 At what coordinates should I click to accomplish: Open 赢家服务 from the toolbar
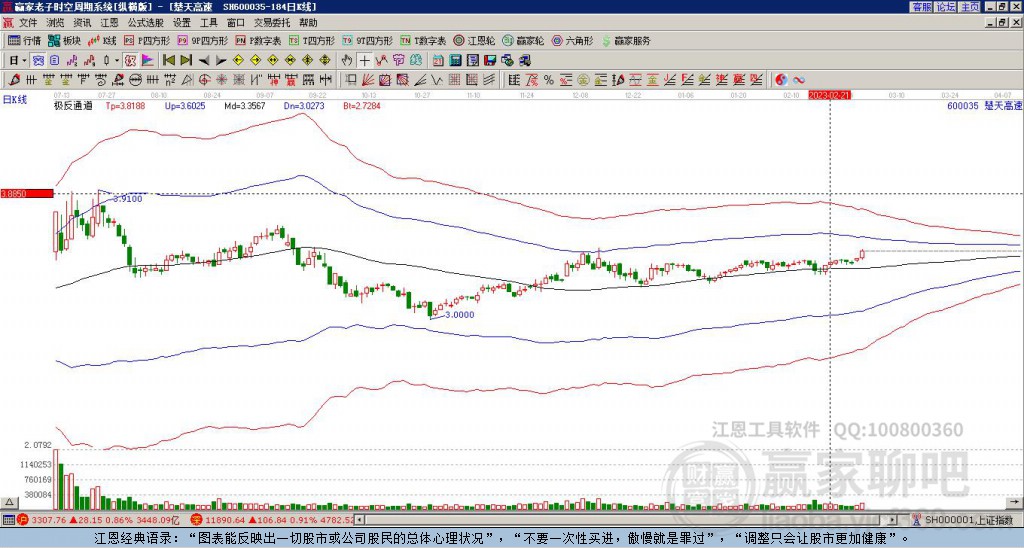[626, 40]
